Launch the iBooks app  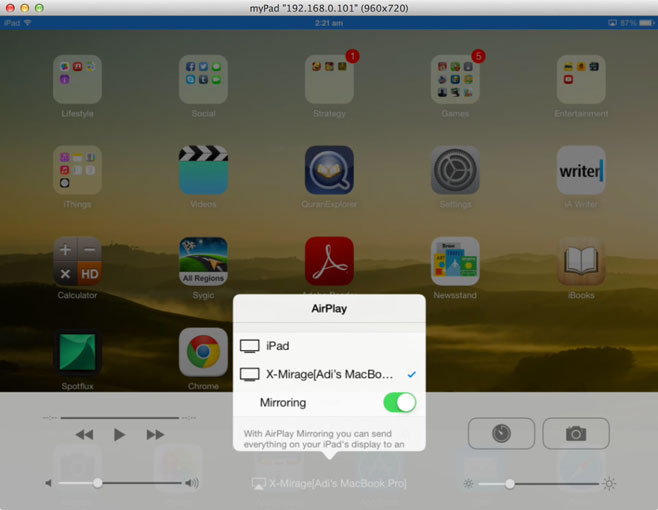[x=581, y=261]
